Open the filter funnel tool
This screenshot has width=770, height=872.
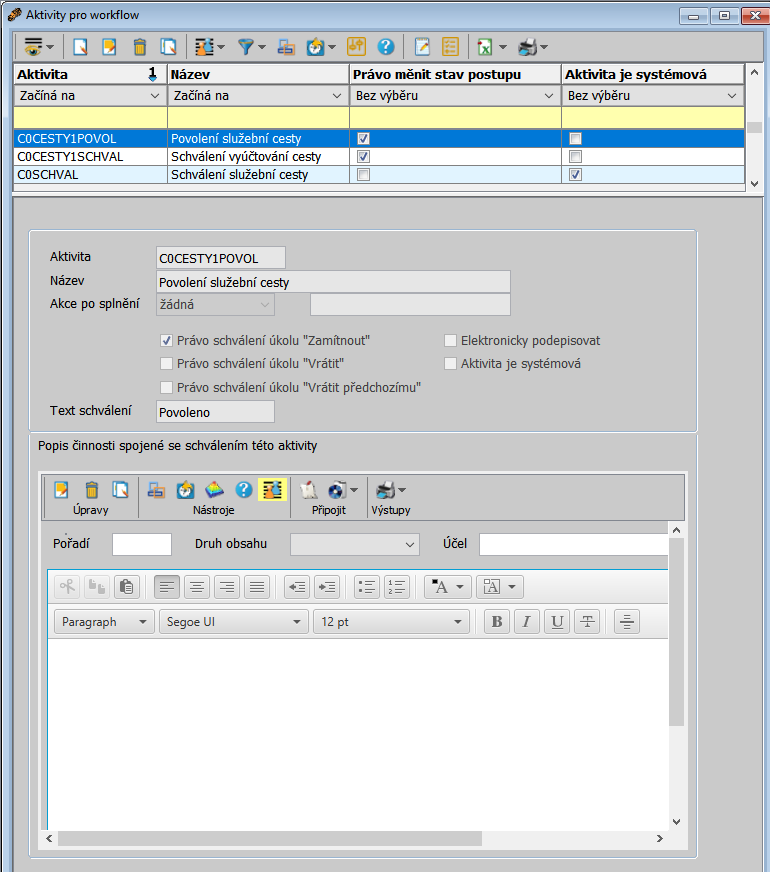(x=246, y=47)
